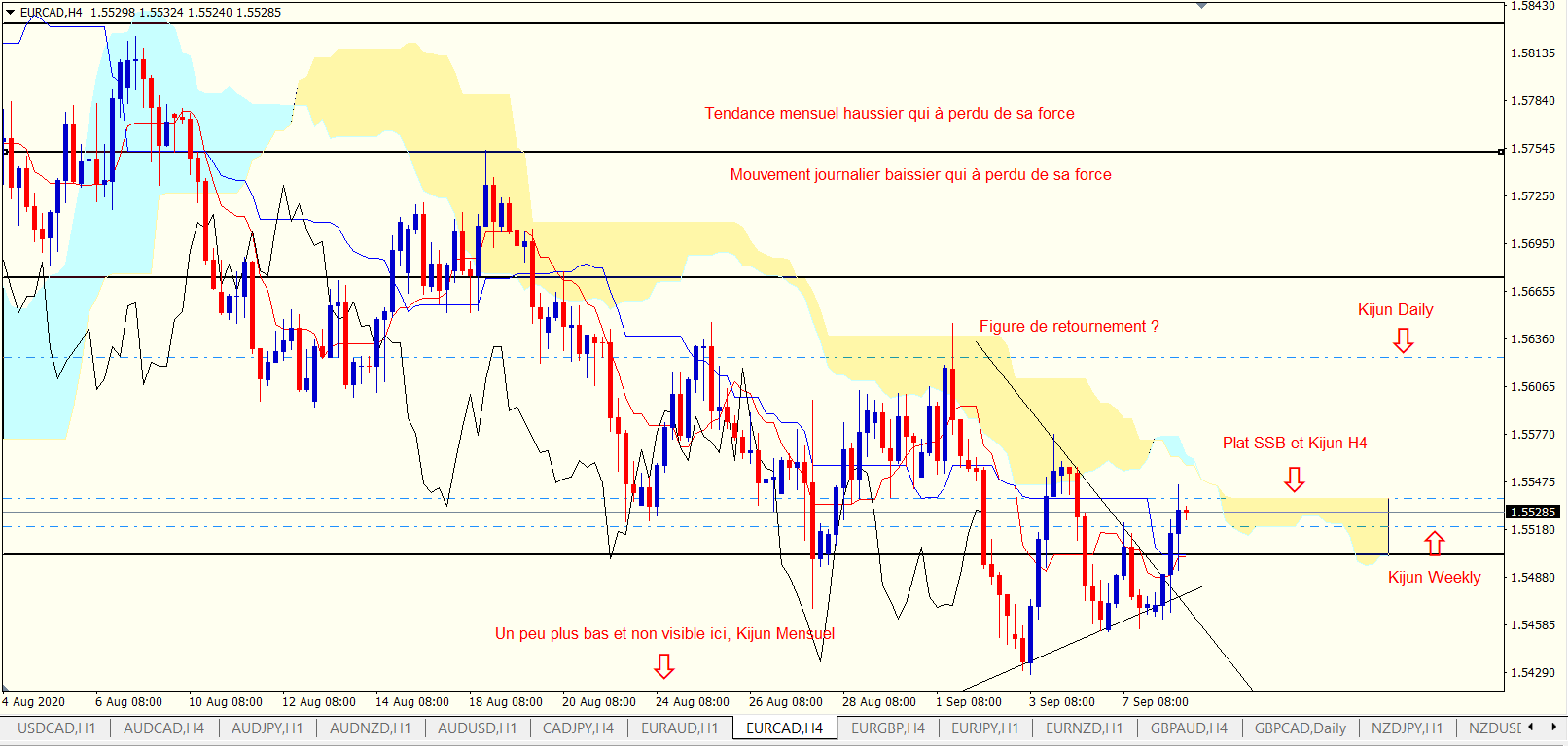Viewport: 1568px width, 746px height.
Task: Select the 'Tendance mensuel haussier' text label
Action: pos(889,114)
